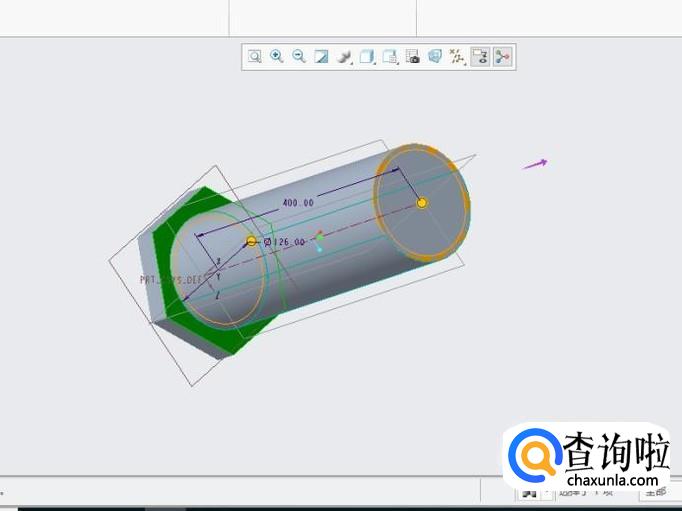Image resolution: width=682 pixels, height=511 pixels.
Task: Click the 400.00 length dimension
Action: tap(298, 203)
